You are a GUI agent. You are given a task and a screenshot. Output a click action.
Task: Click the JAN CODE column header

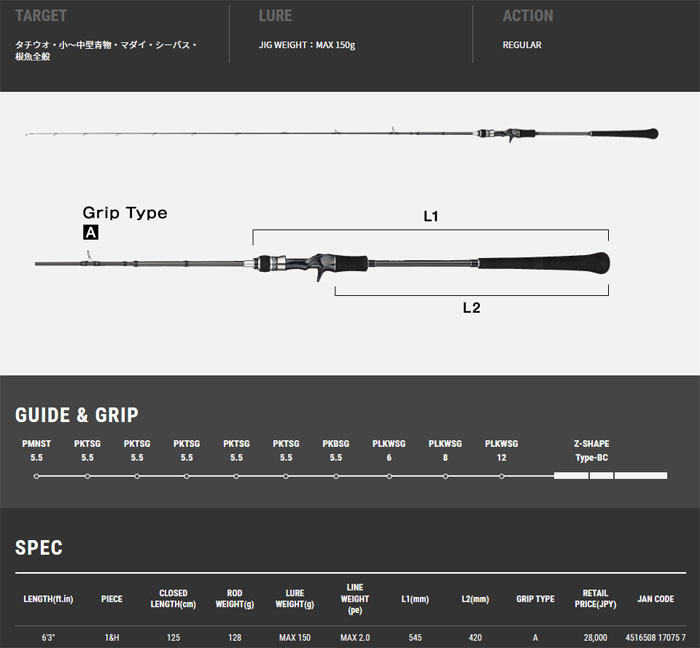point(655,599)
